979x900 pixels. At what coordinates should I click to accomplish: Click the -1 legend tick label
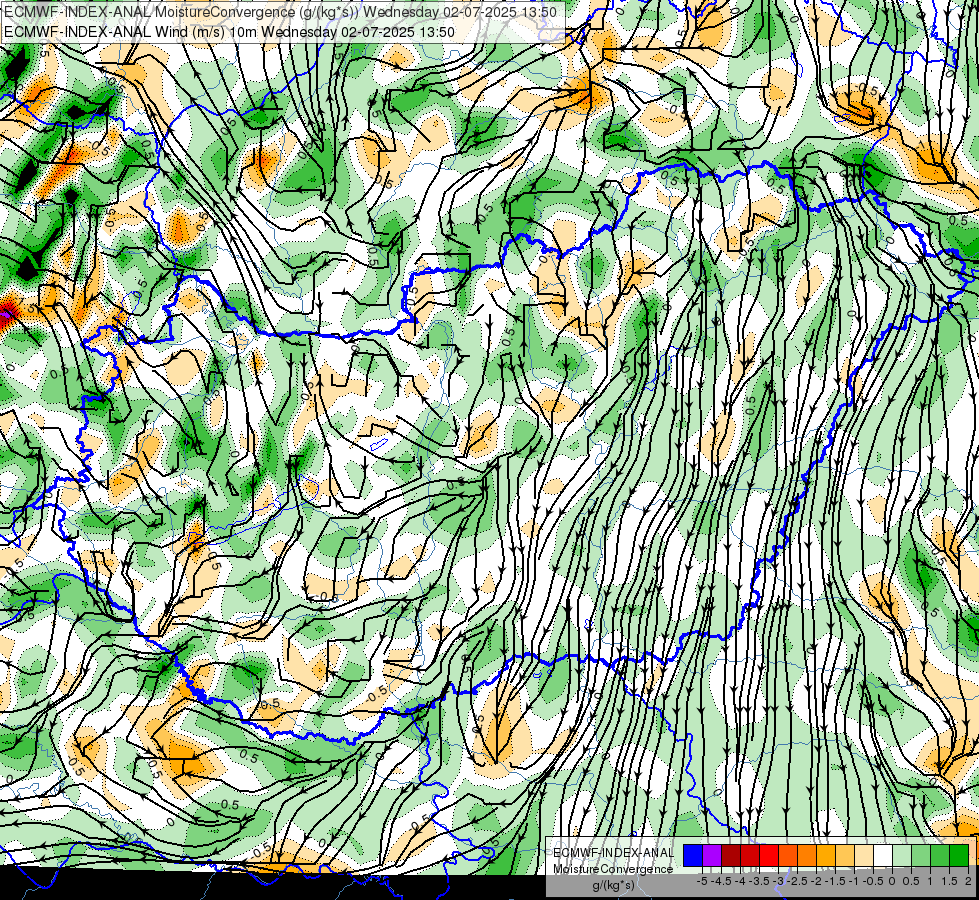(855, 881)
